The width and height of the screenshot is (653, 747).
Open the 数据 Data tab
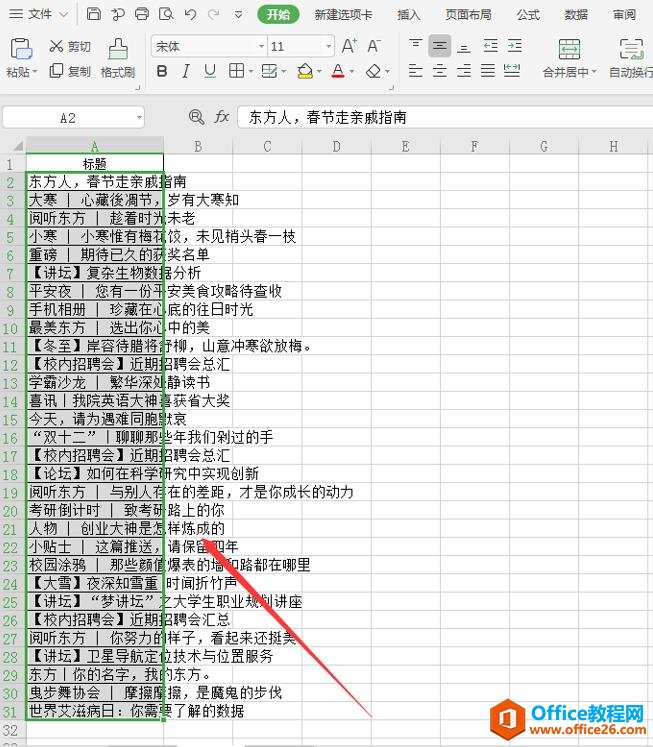tap(576, 14)
